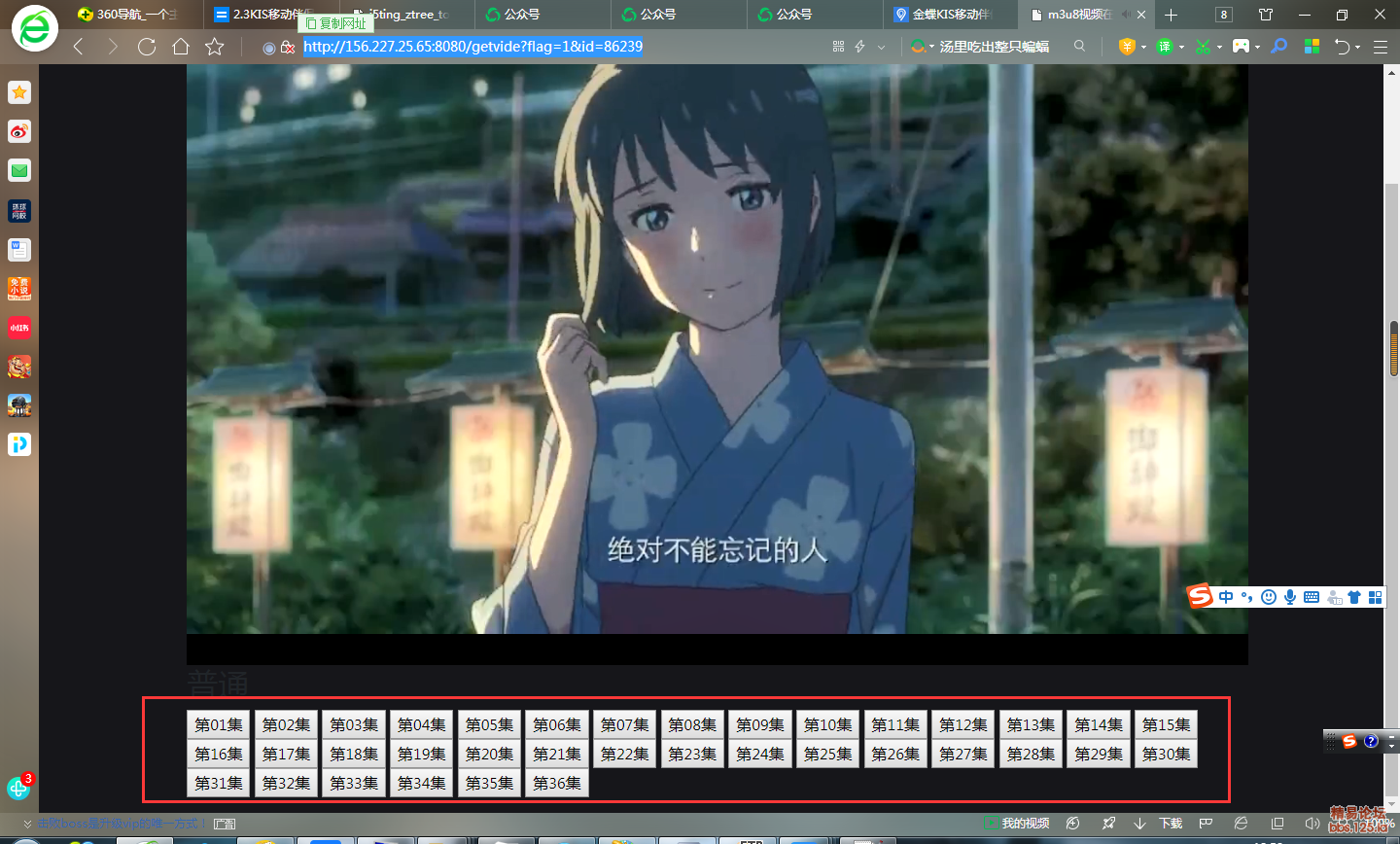Screen dimensions: 1400x844
Task: Bookmark this page with the star icon
Action: coord(215,47)
